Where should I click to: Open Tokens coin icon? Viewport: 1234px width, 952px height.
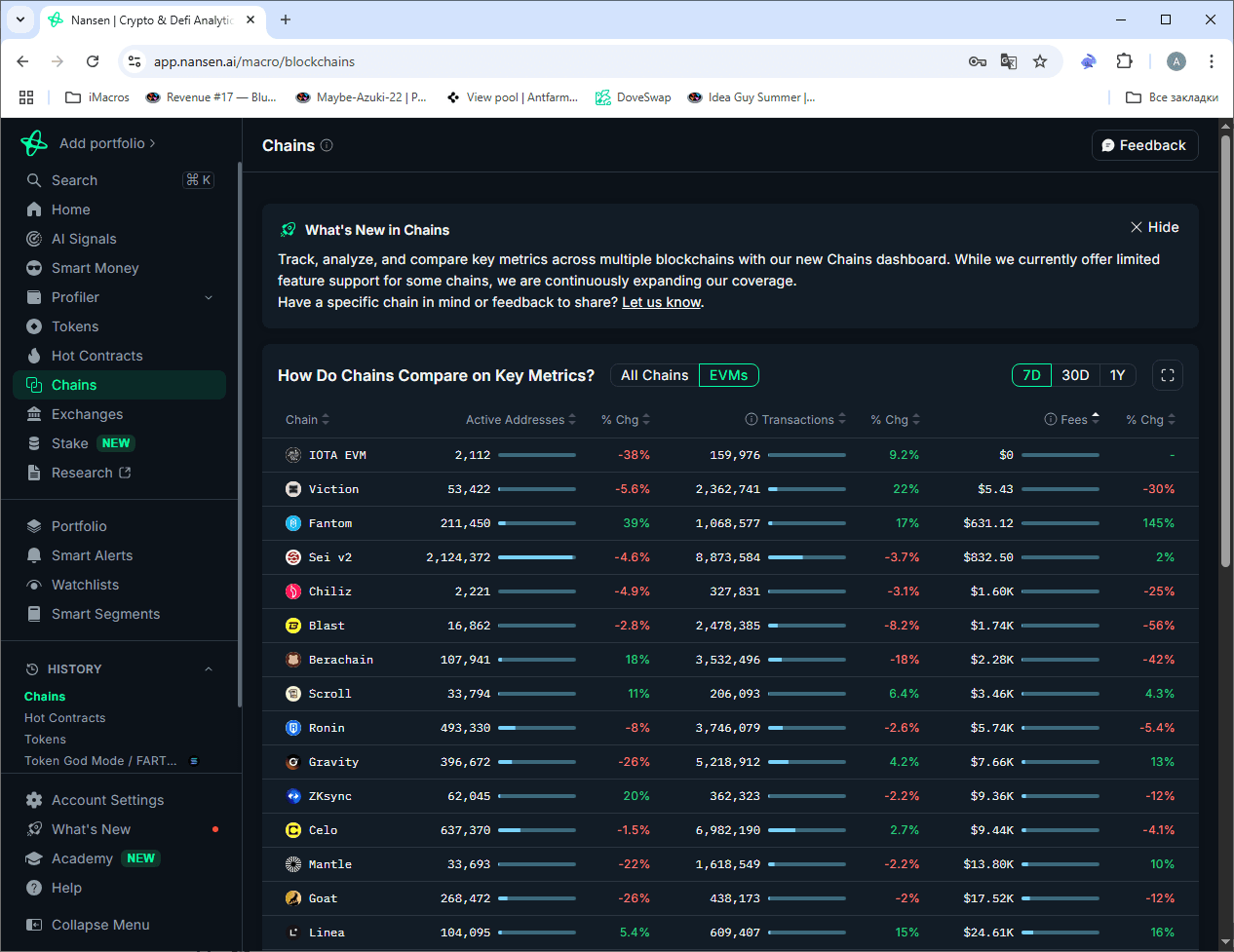(34, 326)
